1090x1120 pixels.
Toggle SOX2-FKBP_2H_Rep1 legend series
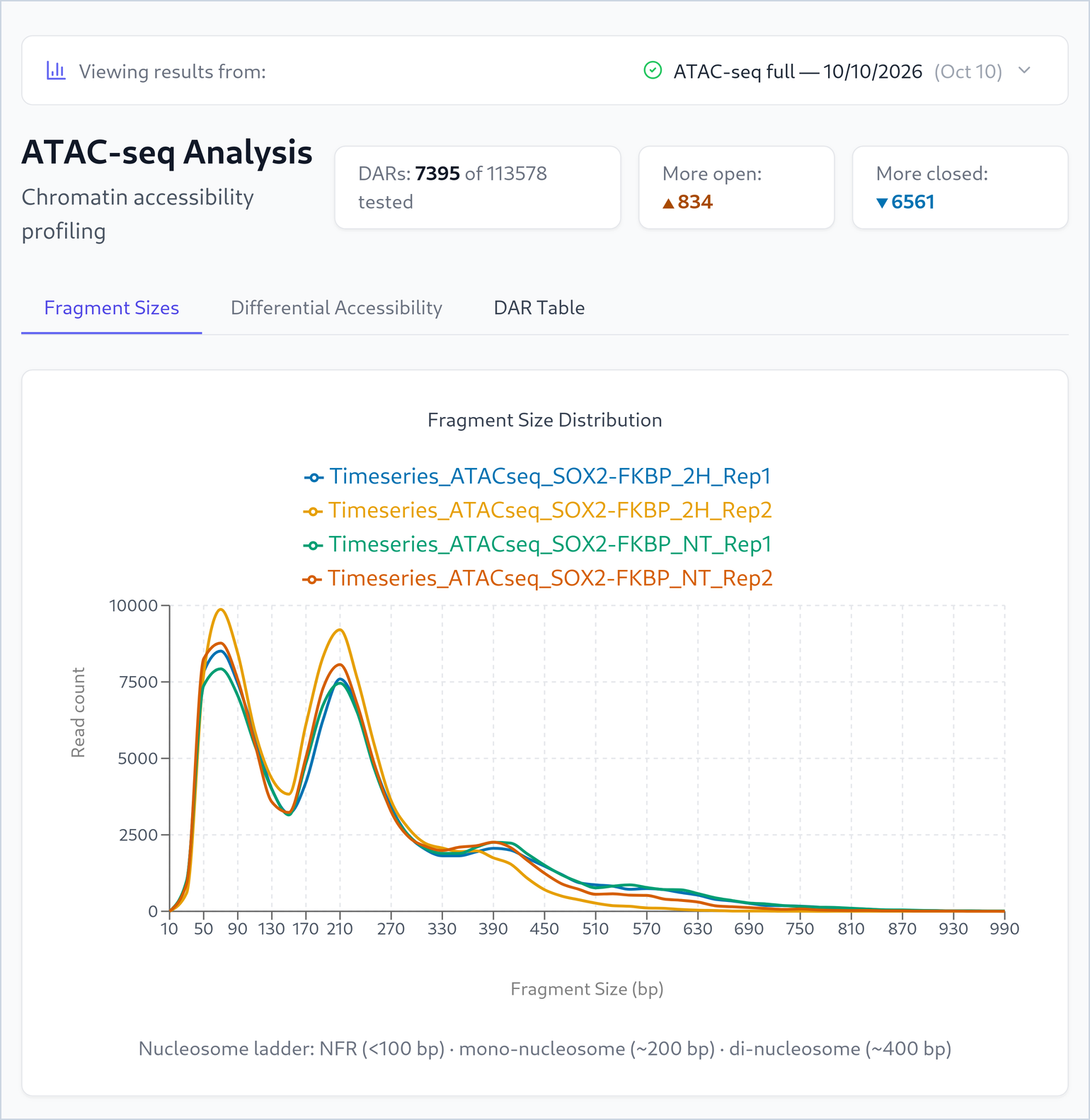[x=537, y=476]
